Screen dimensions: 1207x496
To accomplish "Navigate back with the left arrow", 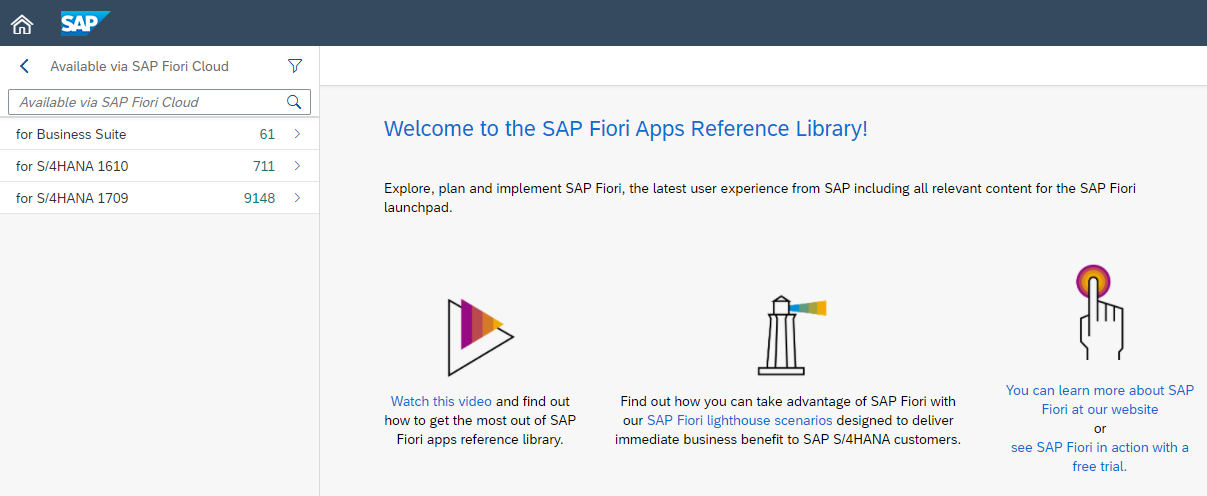I will tap(24, 66).
